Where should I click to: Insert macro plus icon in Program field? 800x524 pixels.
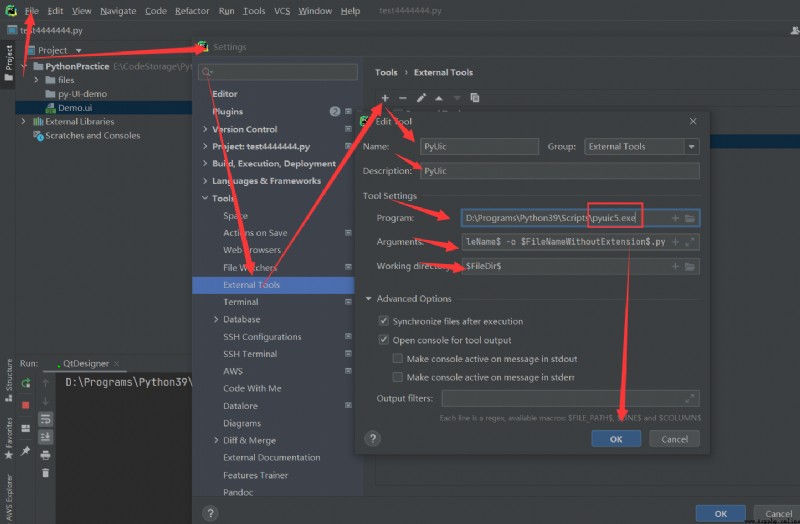[x=675, y=218]
